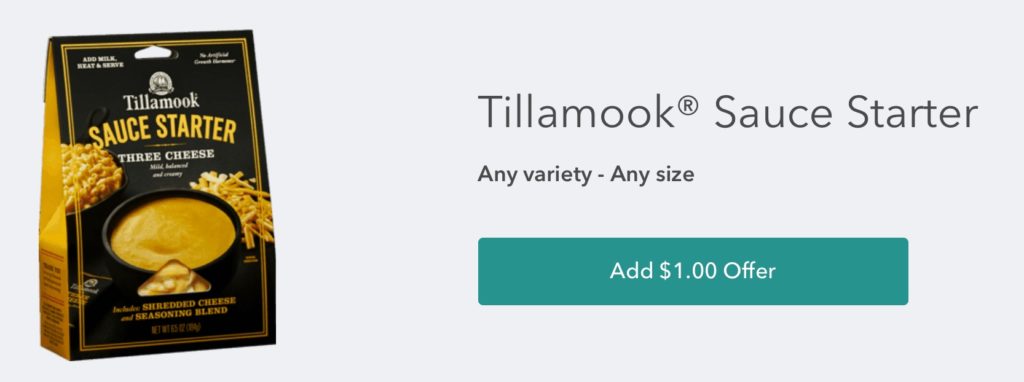The height and width of the screenshot is (382, 1024).
Task: Click the Mild, balanced and creamy tagline
Action: point(165,171)
